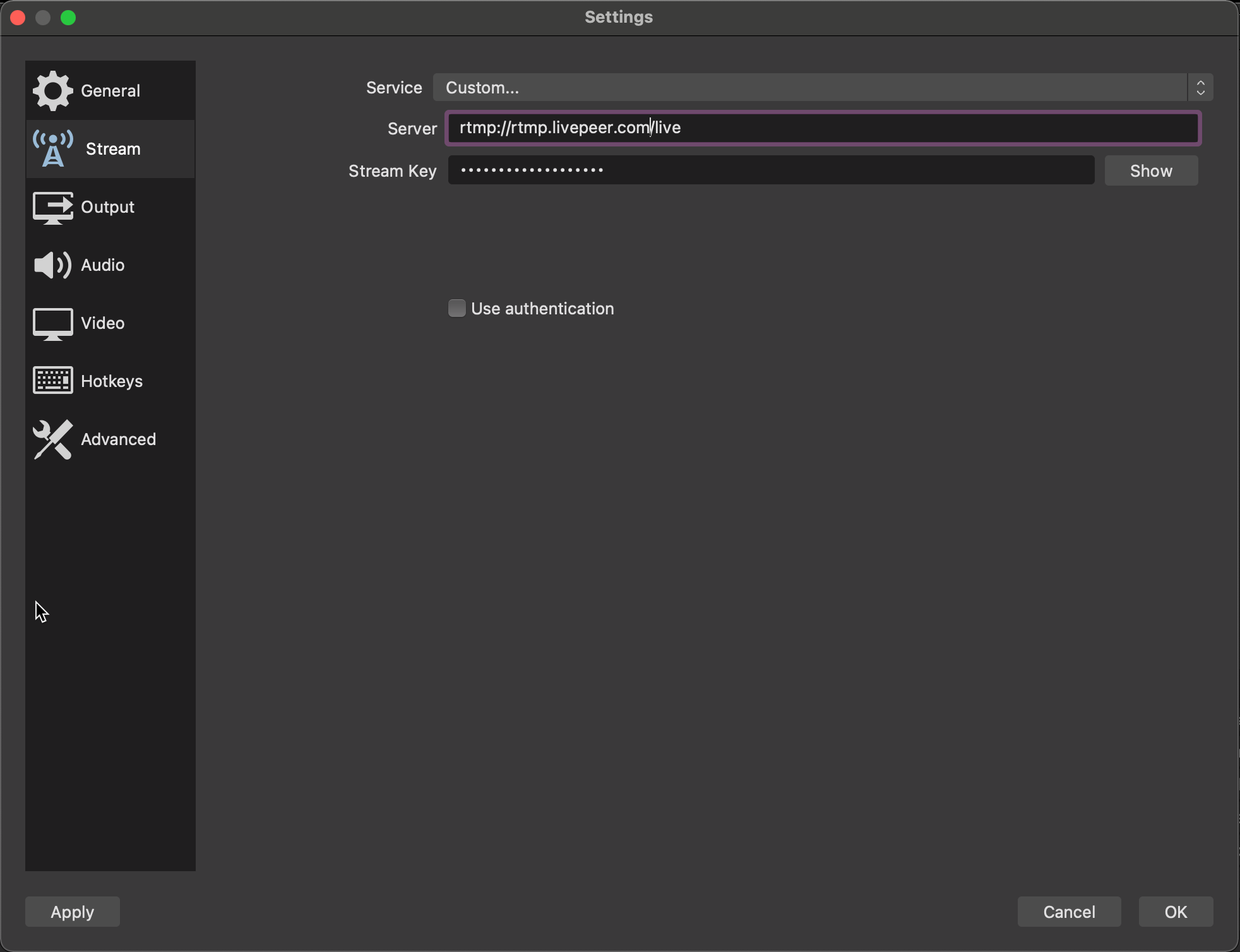The height and width of the screenshot is (952, 1240).
Task: Open the Hotkeys settings section label
Action: point(112,381)
